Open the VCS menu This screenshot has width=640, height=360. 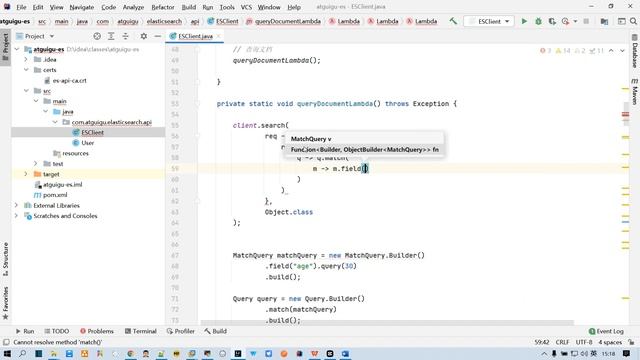246,7
